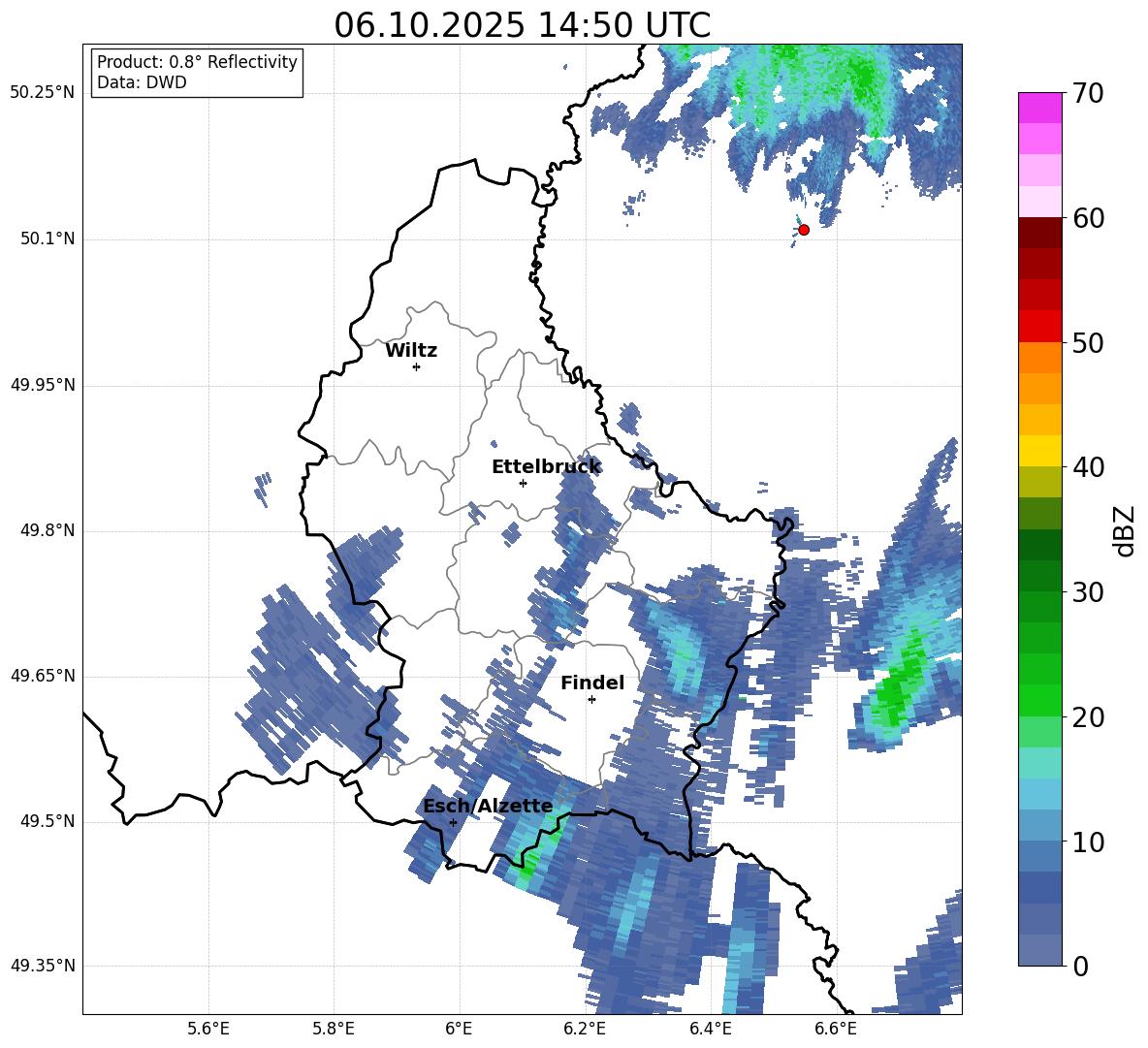
Task: Click the title 06.10.2025 14:50 UTC
Action: click(x=522, y=25)
